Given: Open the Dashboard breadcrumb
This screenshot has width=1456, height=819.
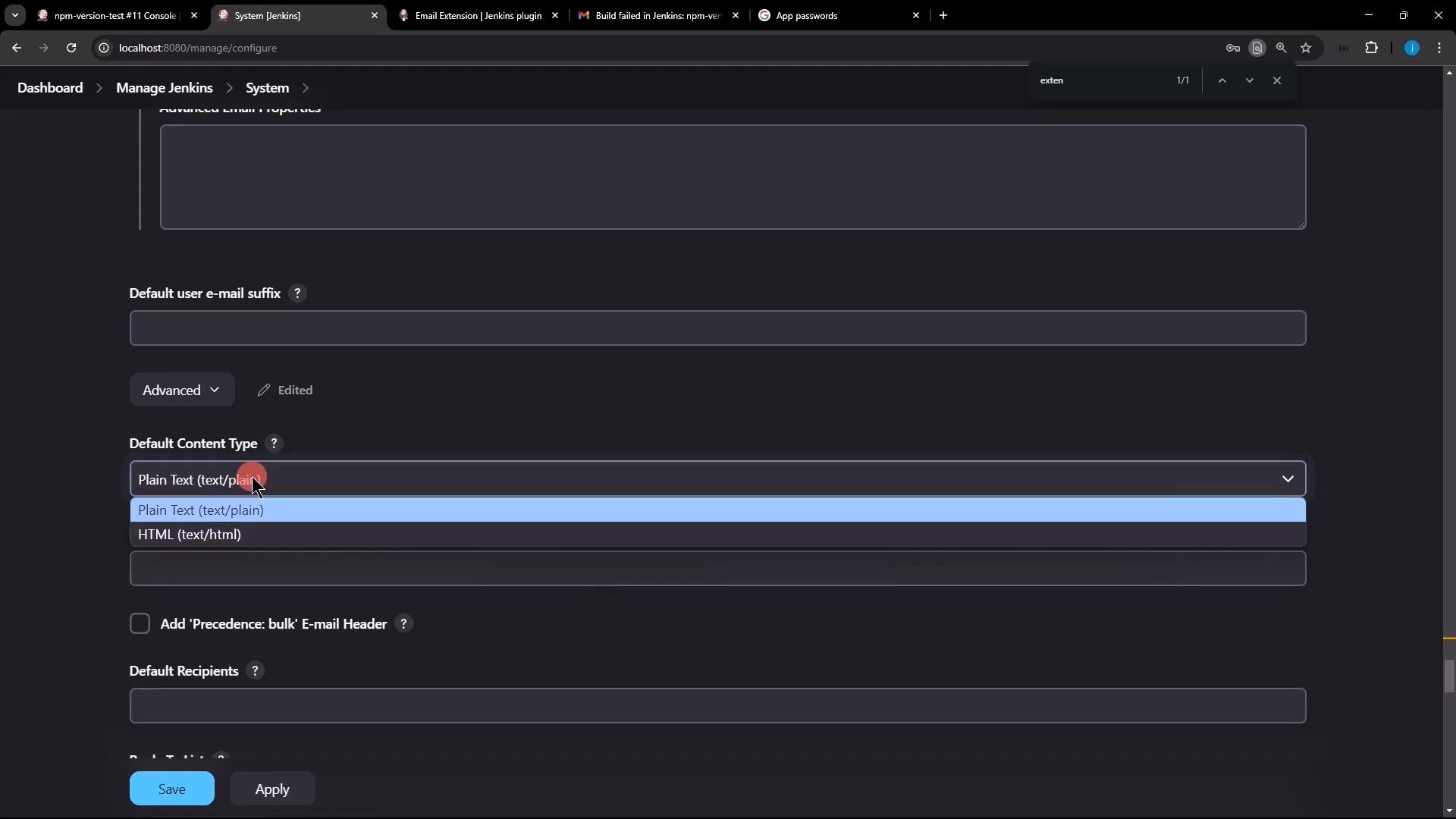Looking at the screenshot, I should (50, 88).
